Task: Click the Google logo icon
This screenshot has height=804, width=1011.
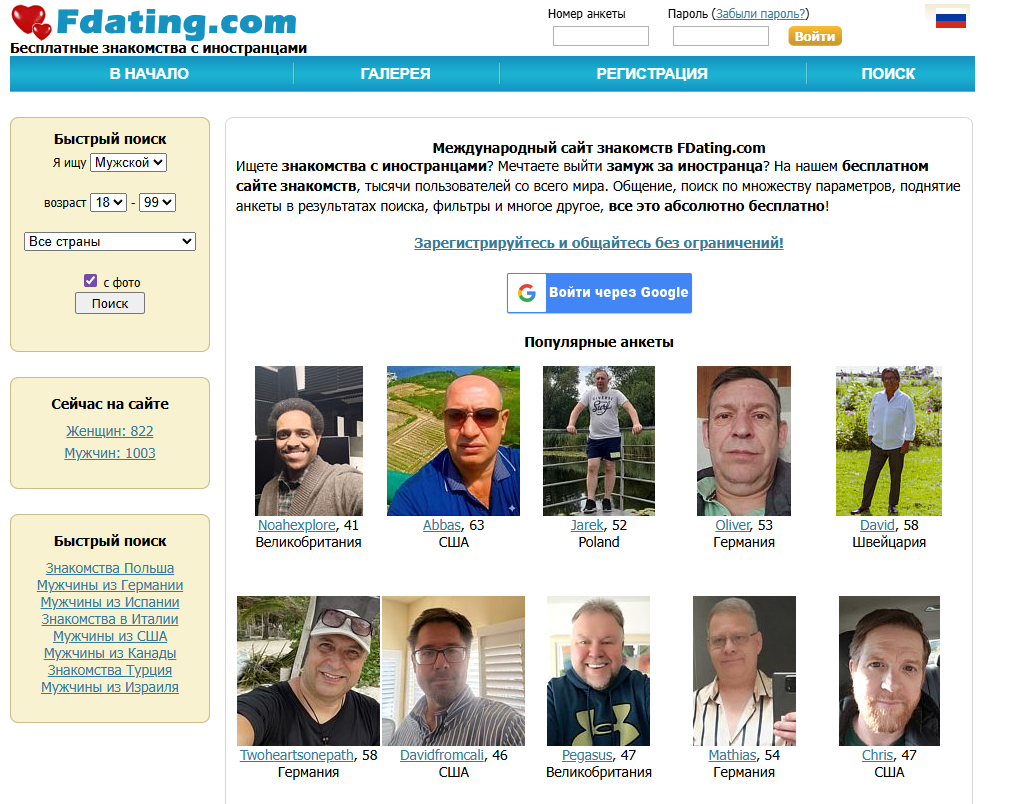Action: click(527, 293)
